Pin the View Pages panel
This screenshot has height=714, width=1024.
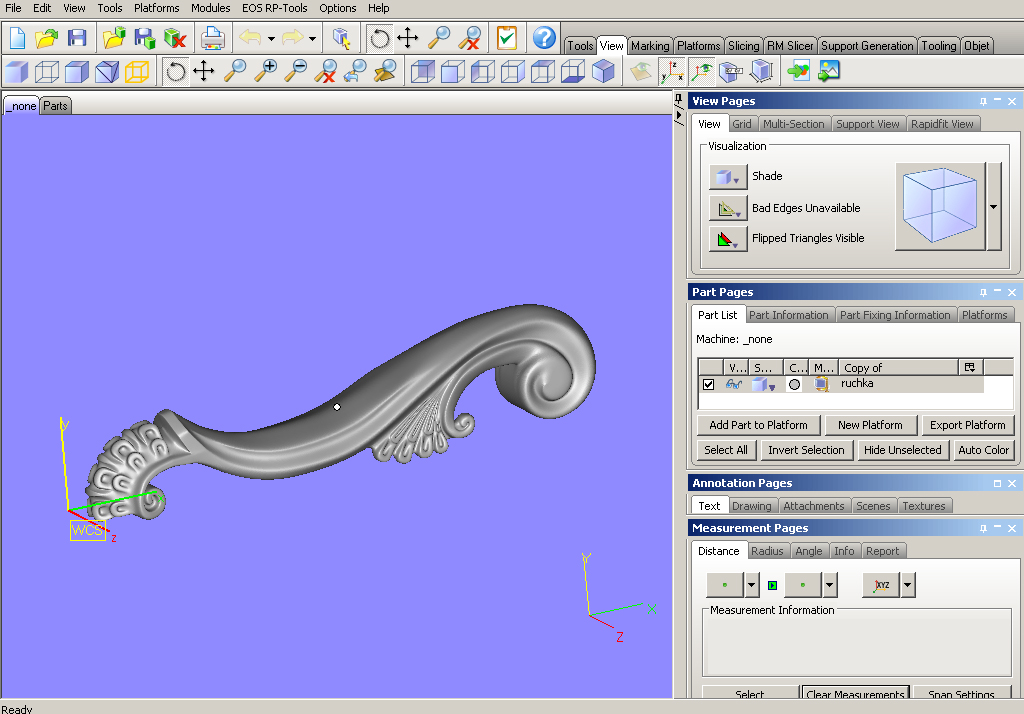983,101
